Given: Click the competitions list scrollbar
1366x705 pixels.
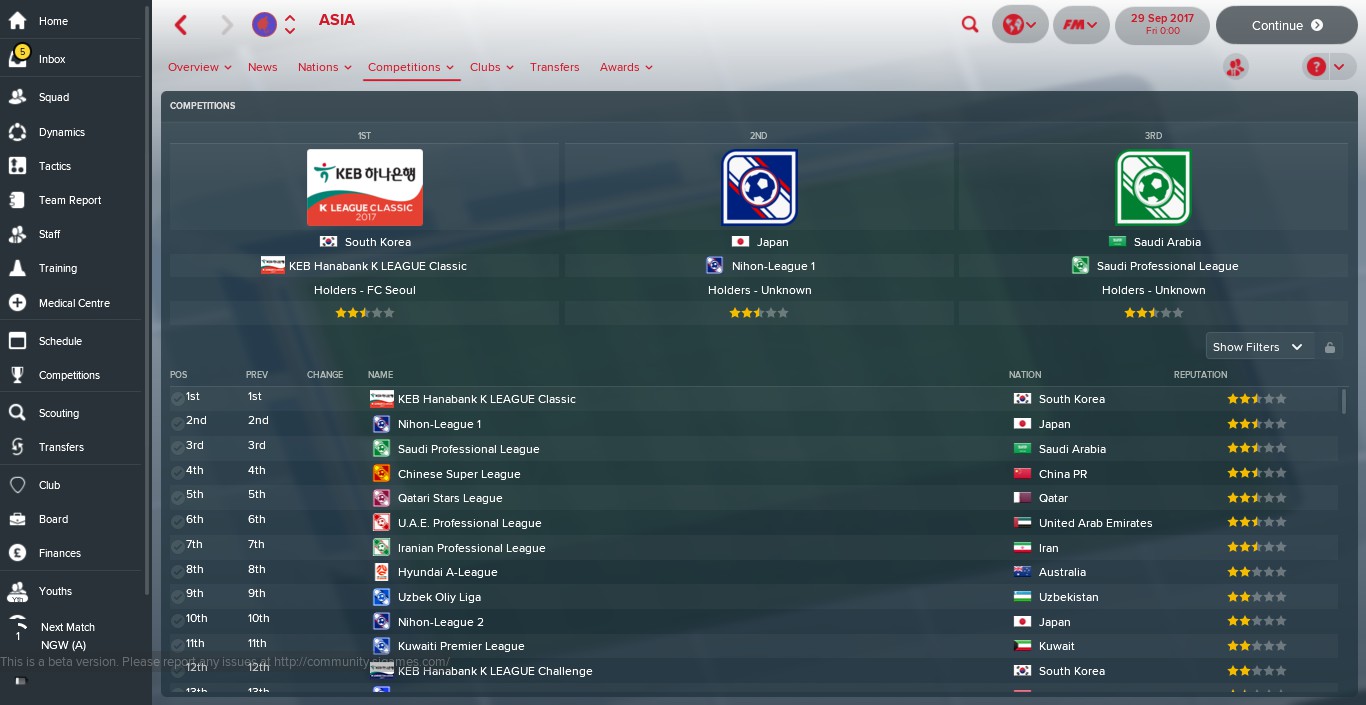Looking at the screenshot, I should pos(1343,401).
